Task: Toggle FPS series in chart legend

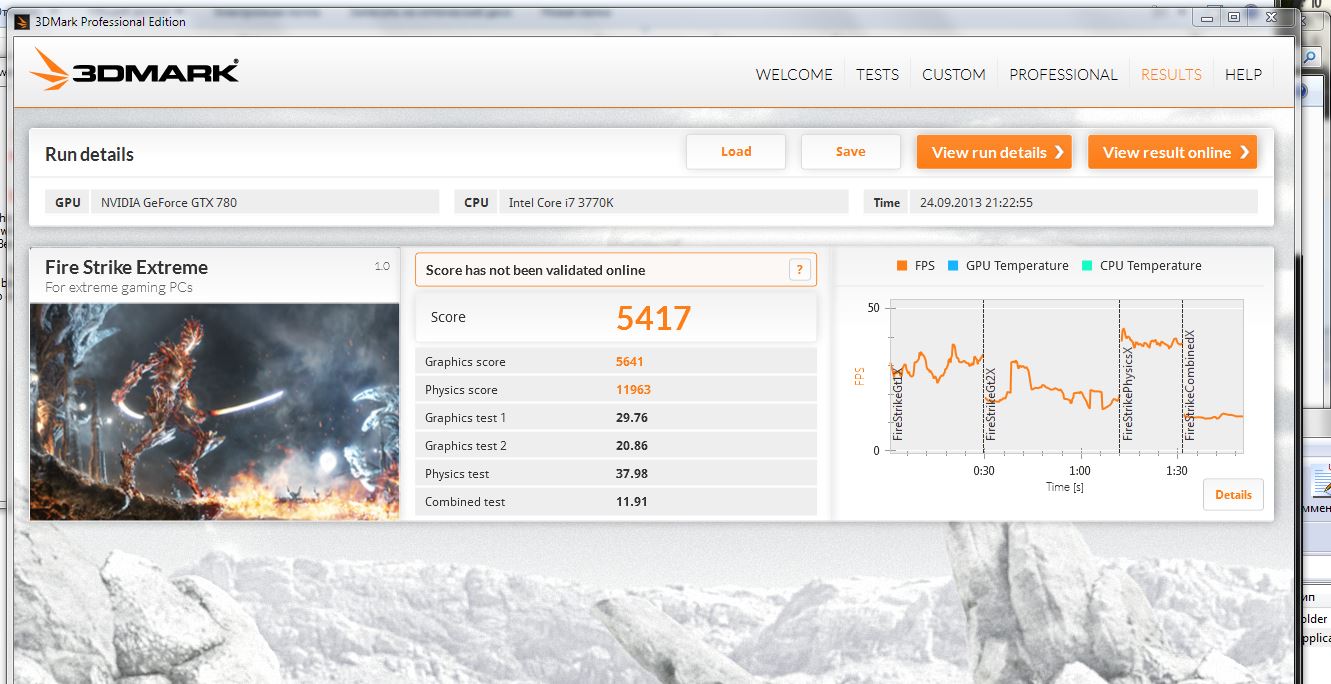Action: [915, 266]
